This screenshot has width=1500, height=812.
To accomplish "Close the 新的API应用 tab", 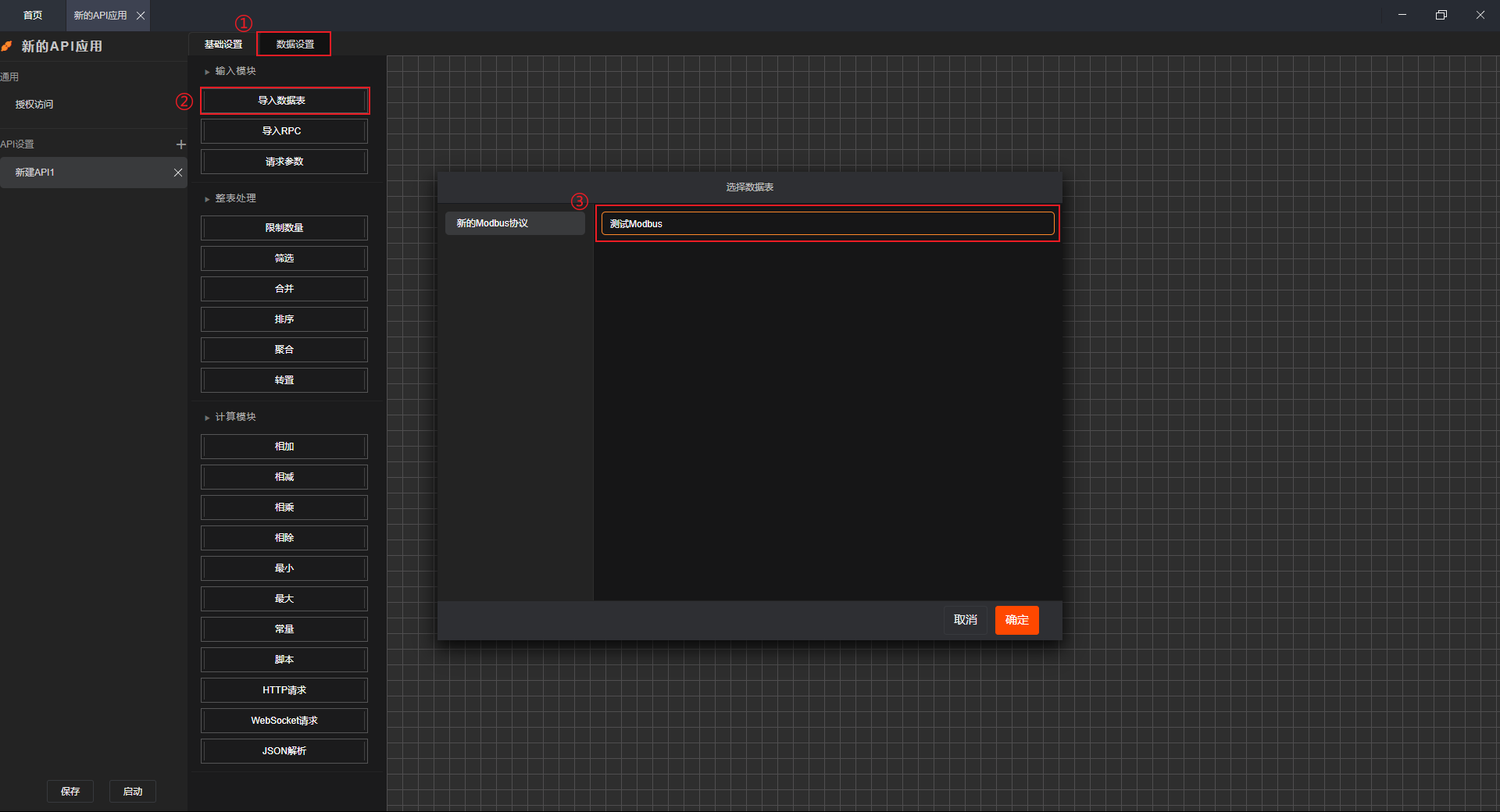I will [x=141, y=16].
